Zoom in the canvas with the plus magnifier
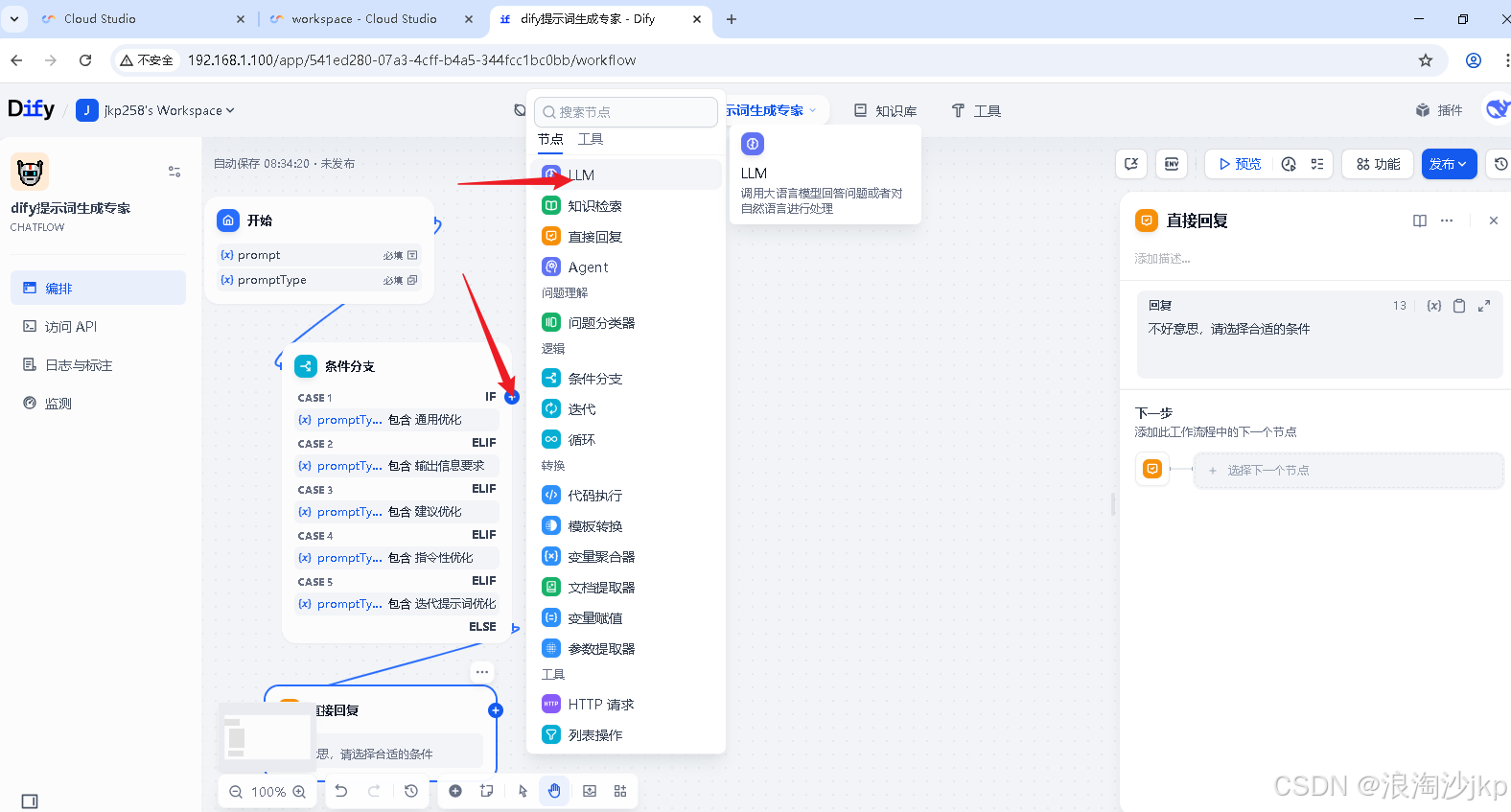This screenshot has width=1511, height=812. (299, 792)
